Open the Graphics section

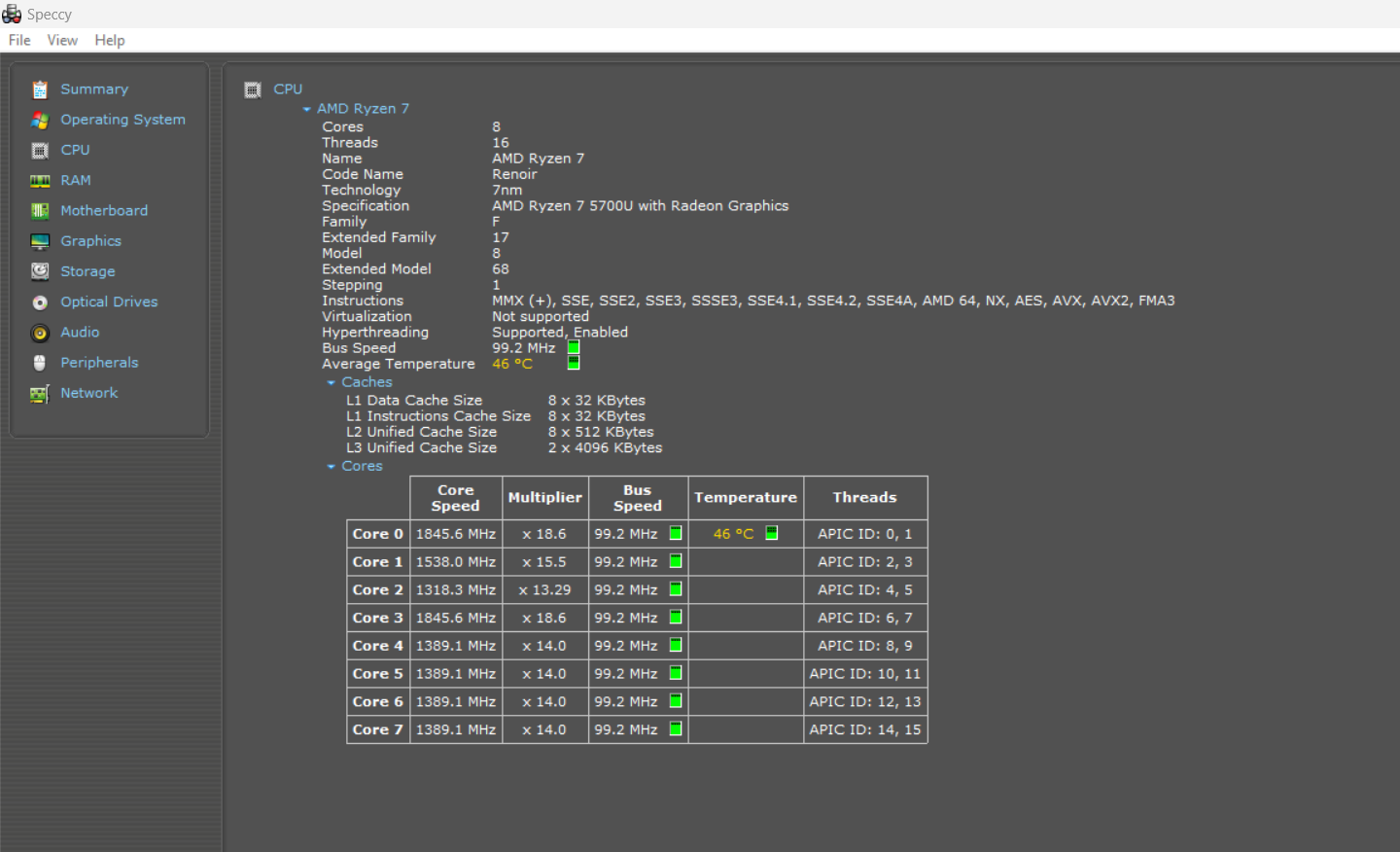(x=90, y=241)
